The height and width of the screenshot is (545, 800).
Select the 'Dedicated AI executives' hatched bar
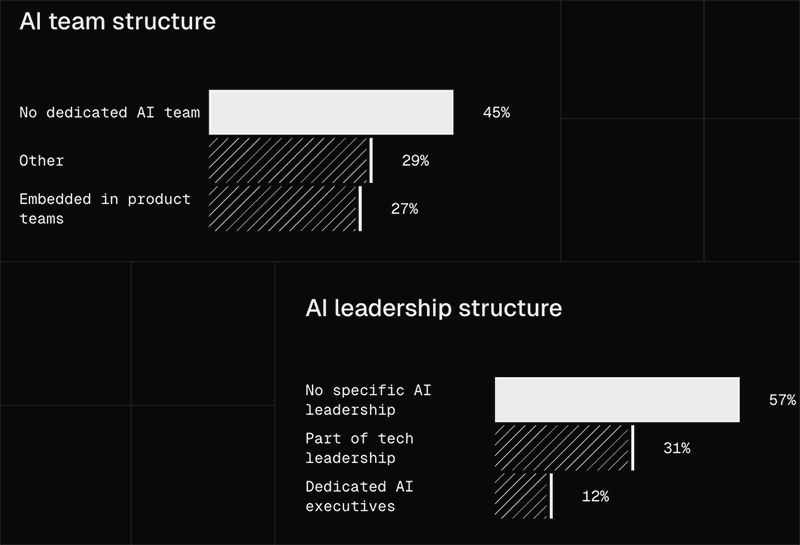pos(523,496)
